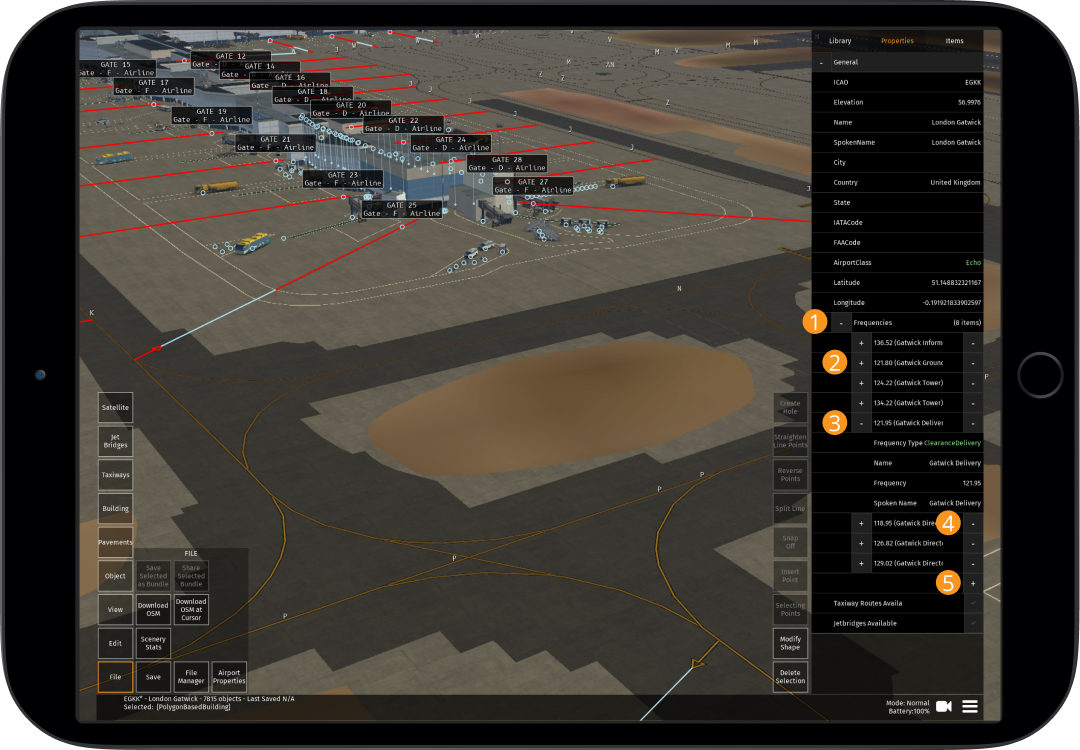Image resolution: width=1080 pixels, height=750 pixels.
Task: Toggle the Satellite map view
Action: 114,407
